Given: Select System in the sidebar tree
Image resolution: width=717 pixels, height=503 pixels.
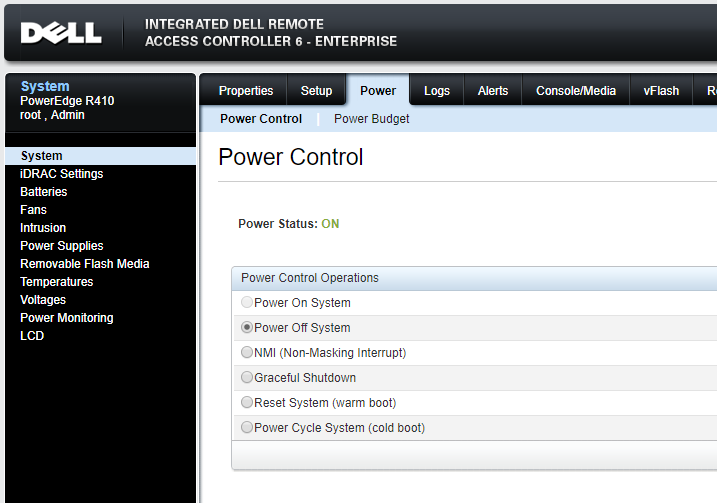Looking at the screenshot, I should [100, 156].
